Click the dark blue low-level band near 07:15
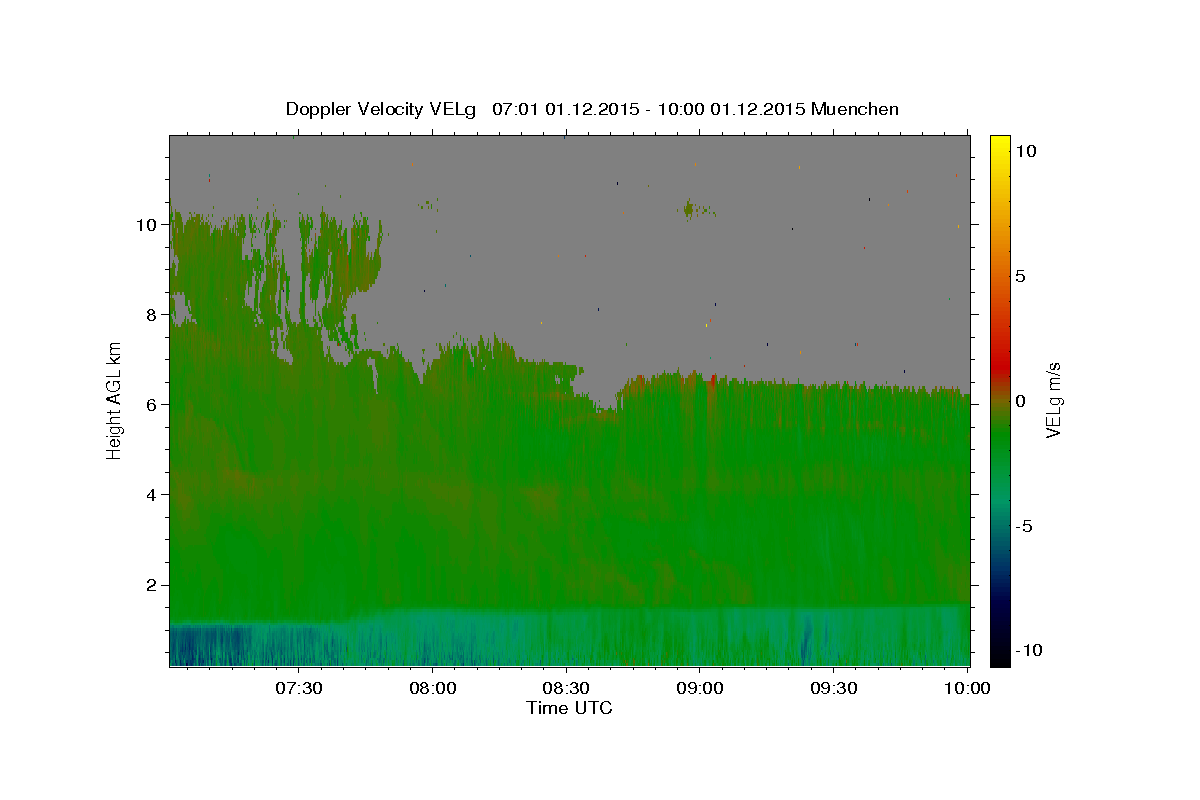Viewport: 1200px width, 800px height. tap(210, 645)
